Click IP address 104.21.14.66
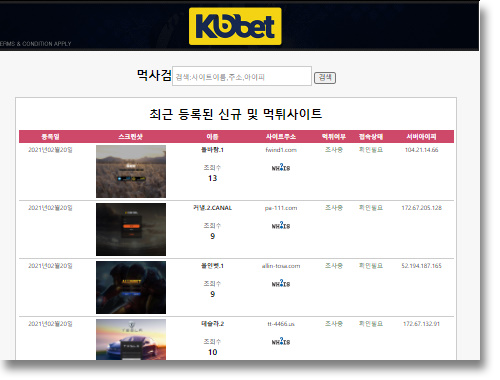The height and width of the screenshot is (380, 500). [421, 150]
